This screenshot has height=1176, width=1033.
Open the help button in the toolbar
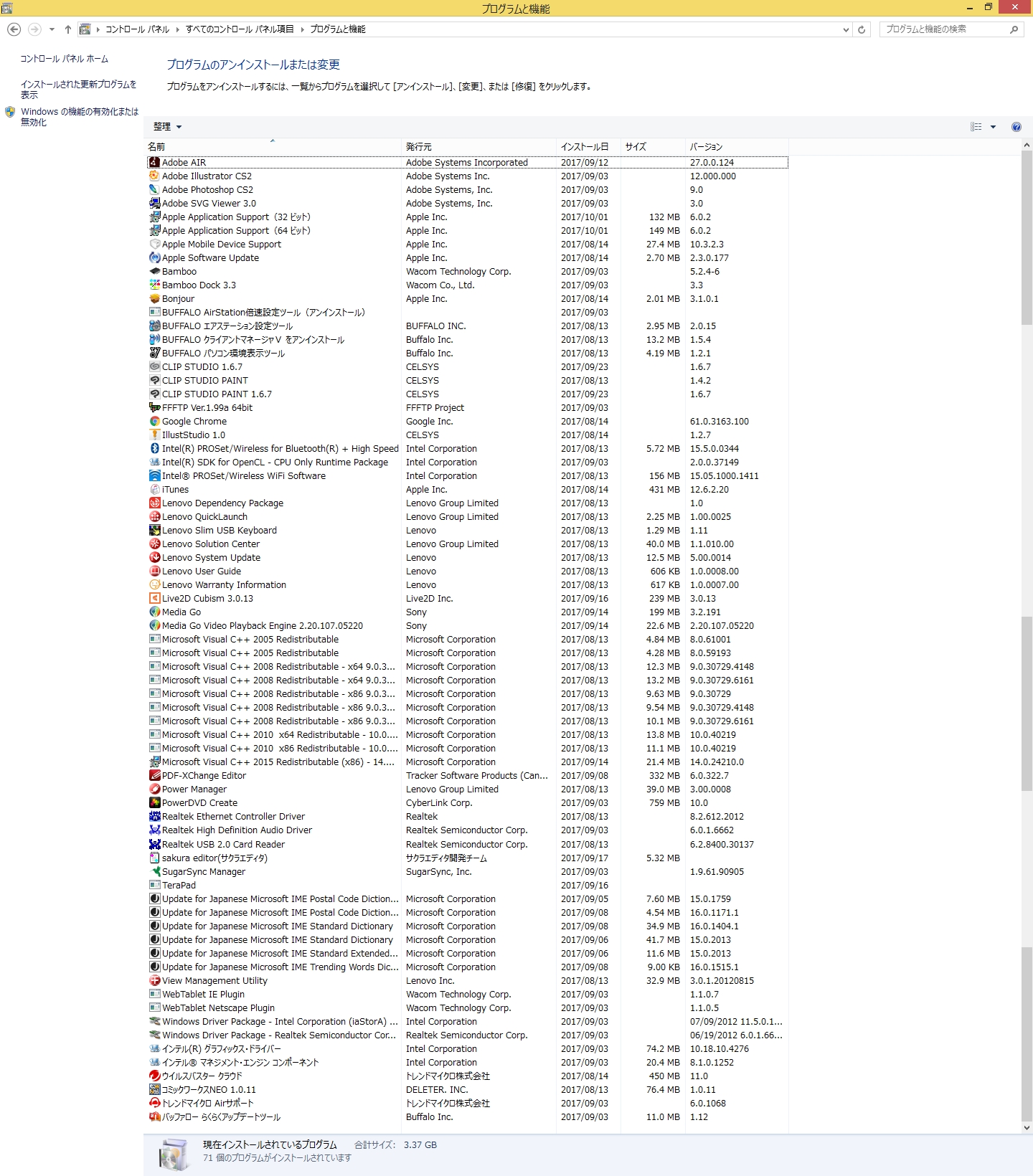(x=1016, y=127)
